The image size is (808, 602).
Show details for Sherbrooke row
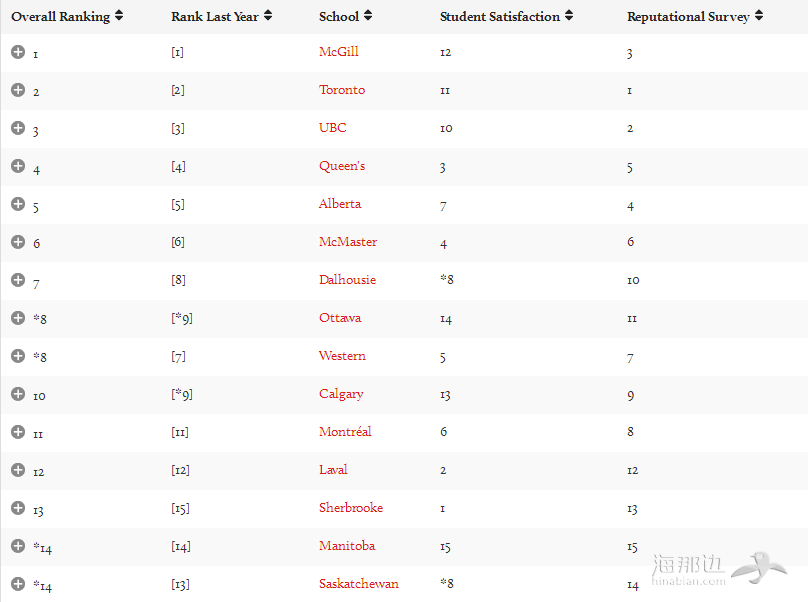pyautogui.click(x=18, y=508)
